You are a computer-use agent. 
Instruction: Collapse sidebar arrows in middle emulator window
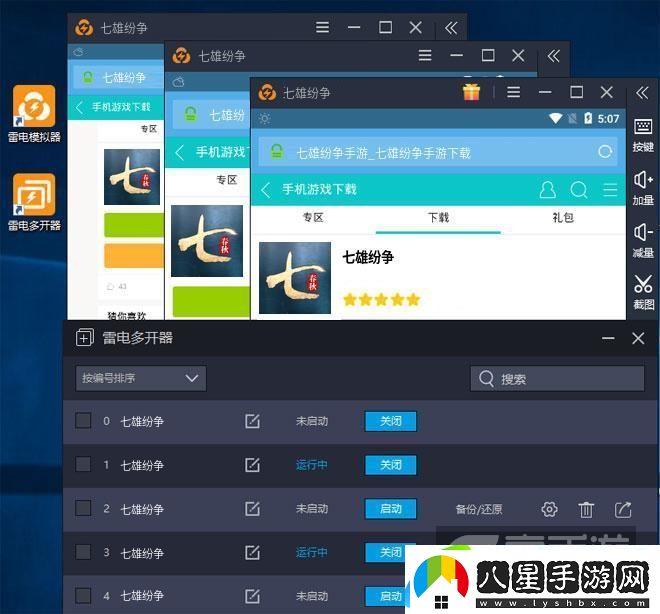554,56
